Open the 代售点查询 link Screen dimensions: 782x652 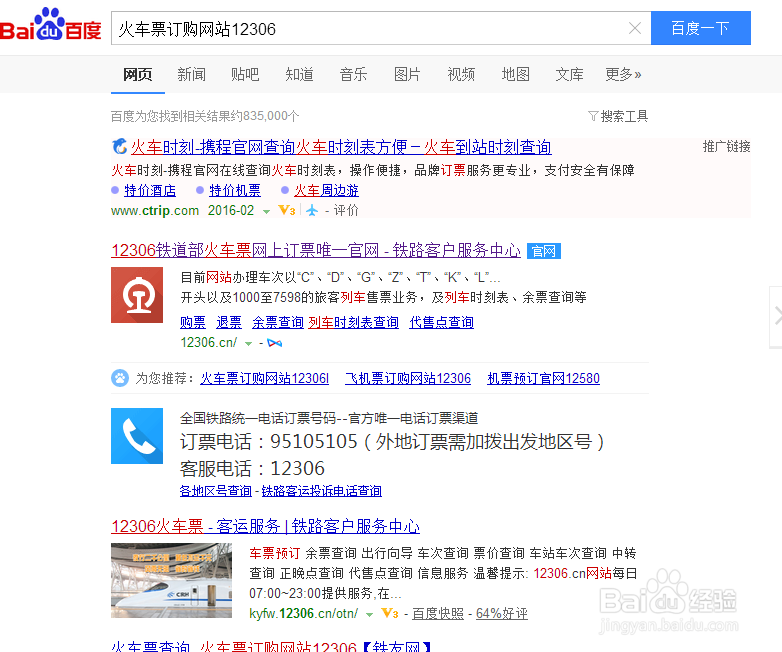point(441,322)
